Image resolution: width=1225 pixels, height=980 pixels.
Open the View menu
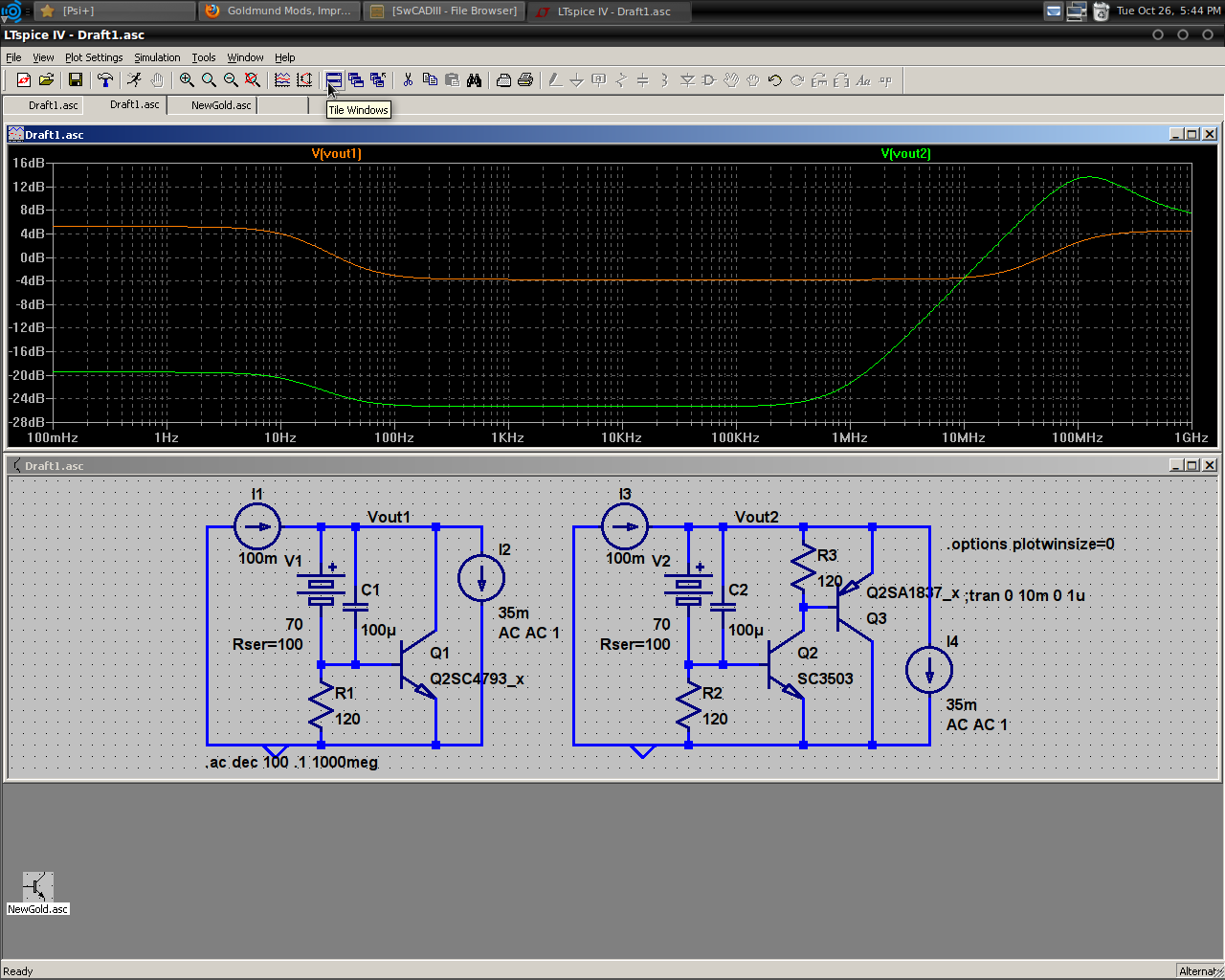(x=43, y=57)
